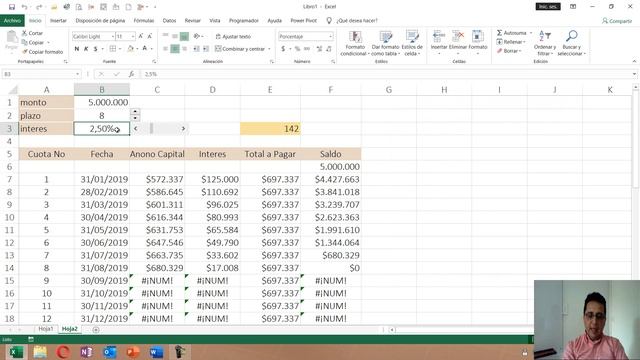The height and width of the screenshot is (360, 640).
Task: Click the decrease decimals icon
Action: [x=329, y=49]
